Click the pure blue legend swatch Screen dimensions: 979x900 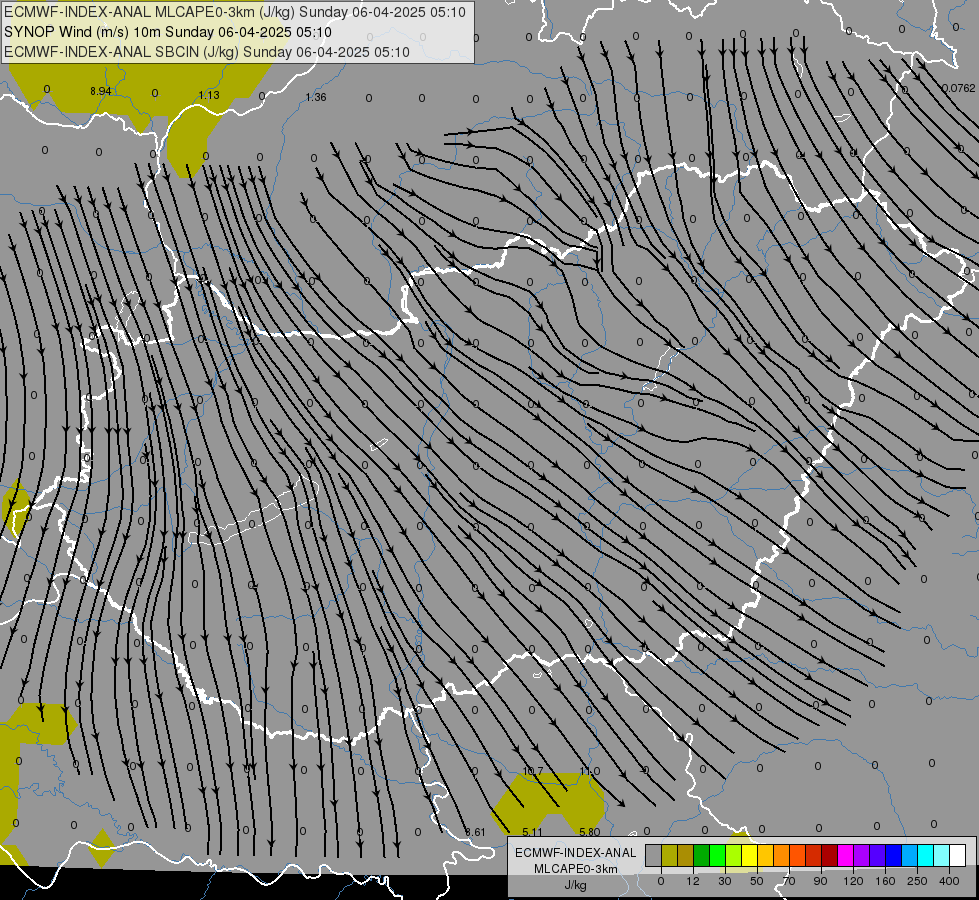tap(893, 855)
